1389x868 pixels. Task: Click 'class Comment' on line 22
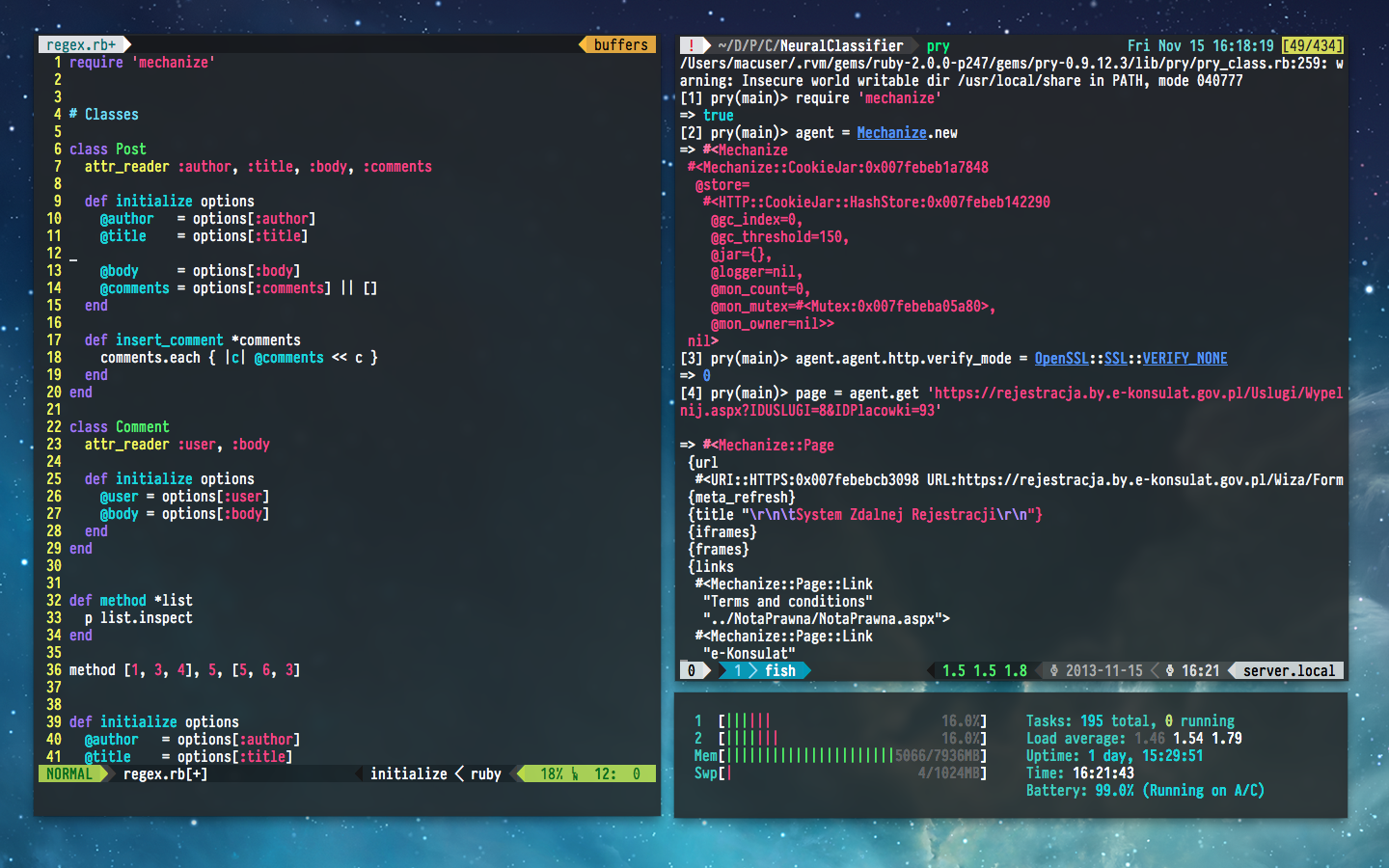coord(120,426)
